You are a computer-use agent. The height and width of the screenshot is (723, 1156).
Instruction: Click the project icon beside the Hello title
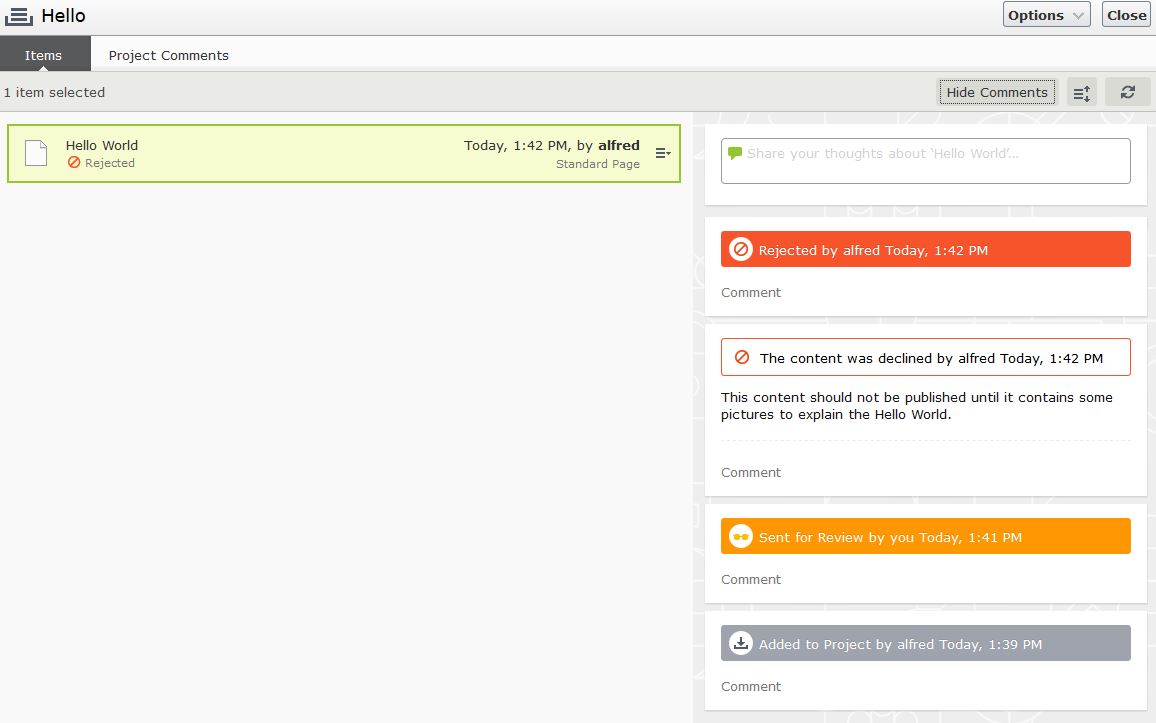[19, 16]
